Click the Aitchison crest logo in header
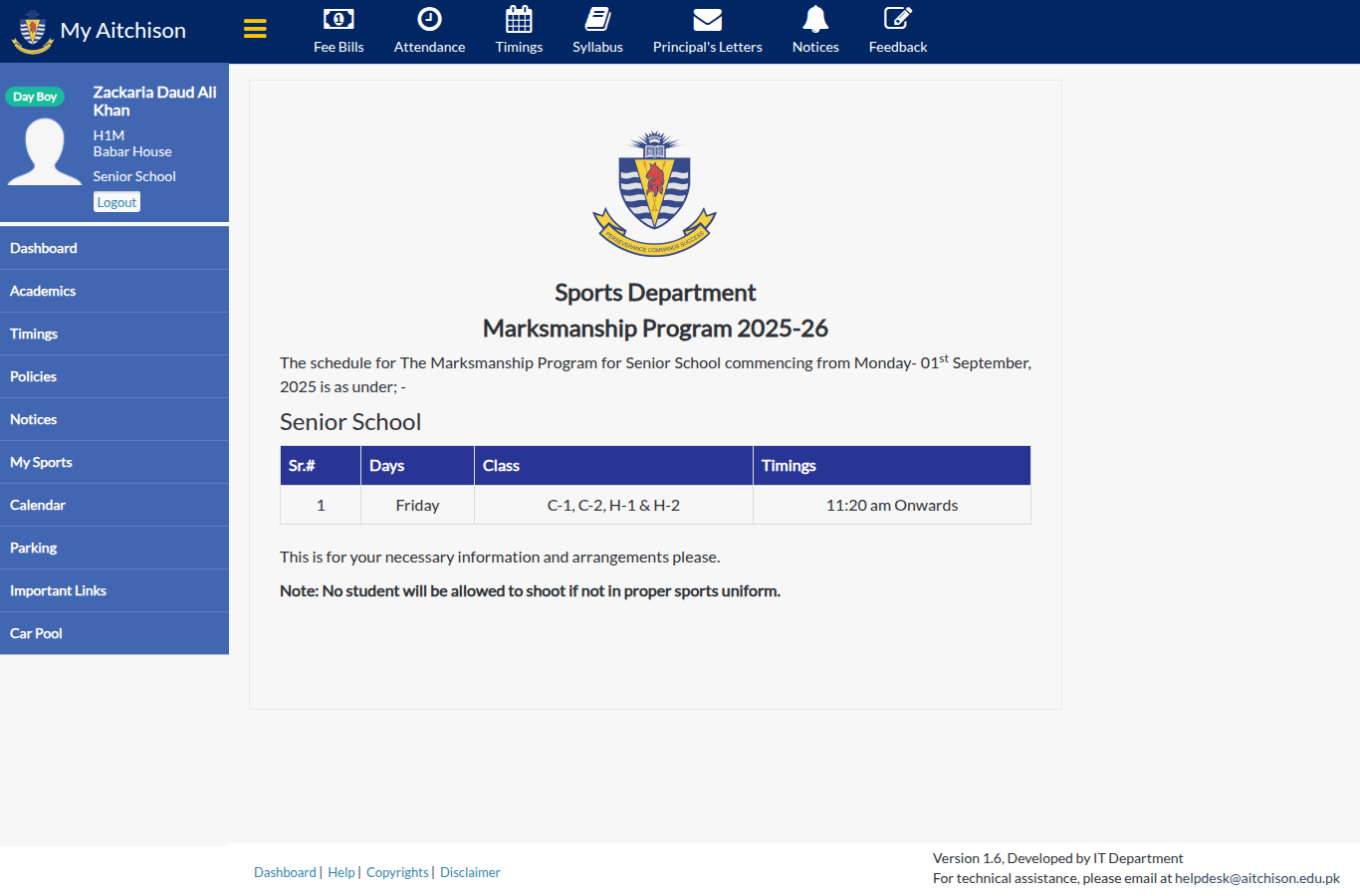This screenshot has width=1360, height=896. [x=32, y=32]
